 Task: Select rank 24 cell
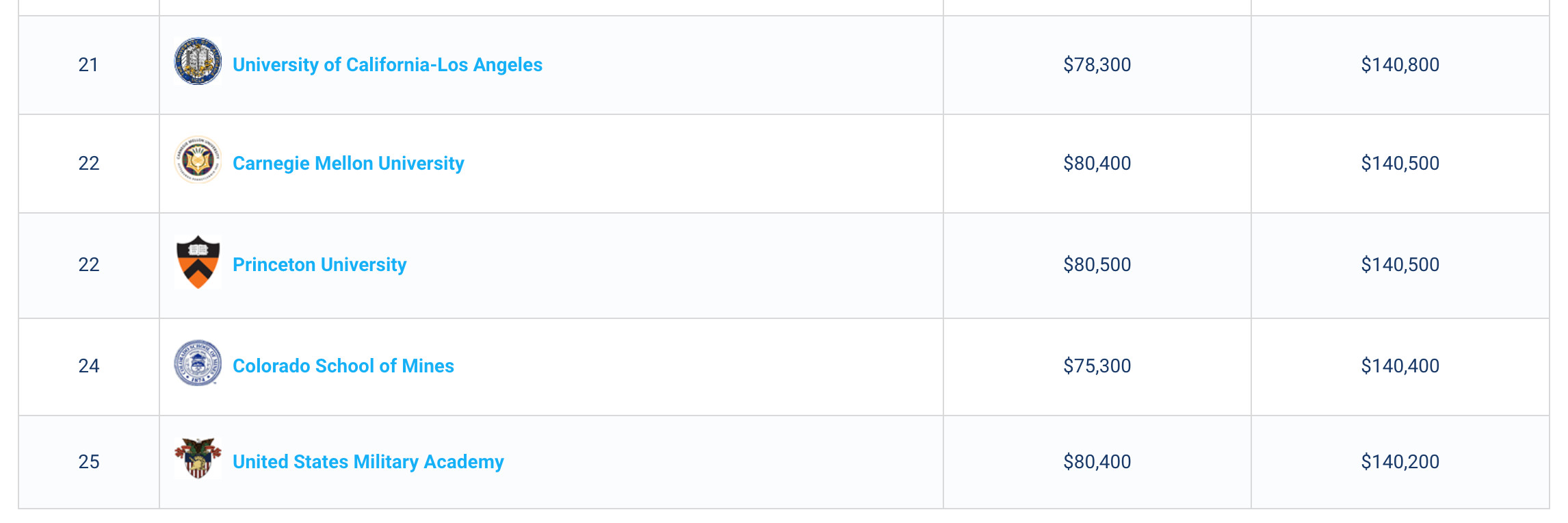(89, 366)
